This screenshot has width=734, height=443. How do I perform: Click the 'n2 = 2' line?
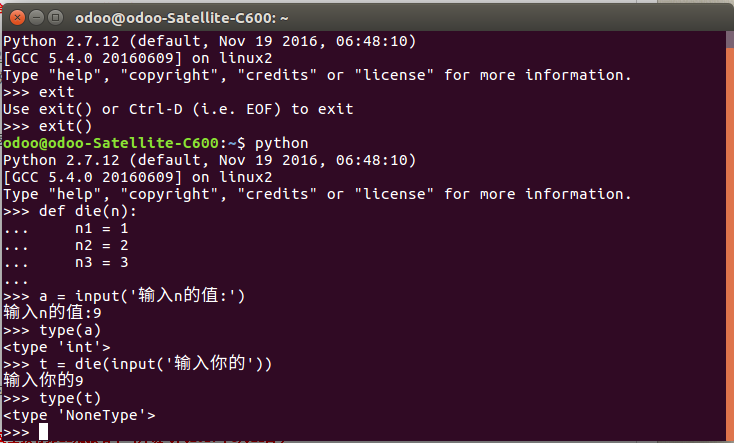click(x=101, y=246)
